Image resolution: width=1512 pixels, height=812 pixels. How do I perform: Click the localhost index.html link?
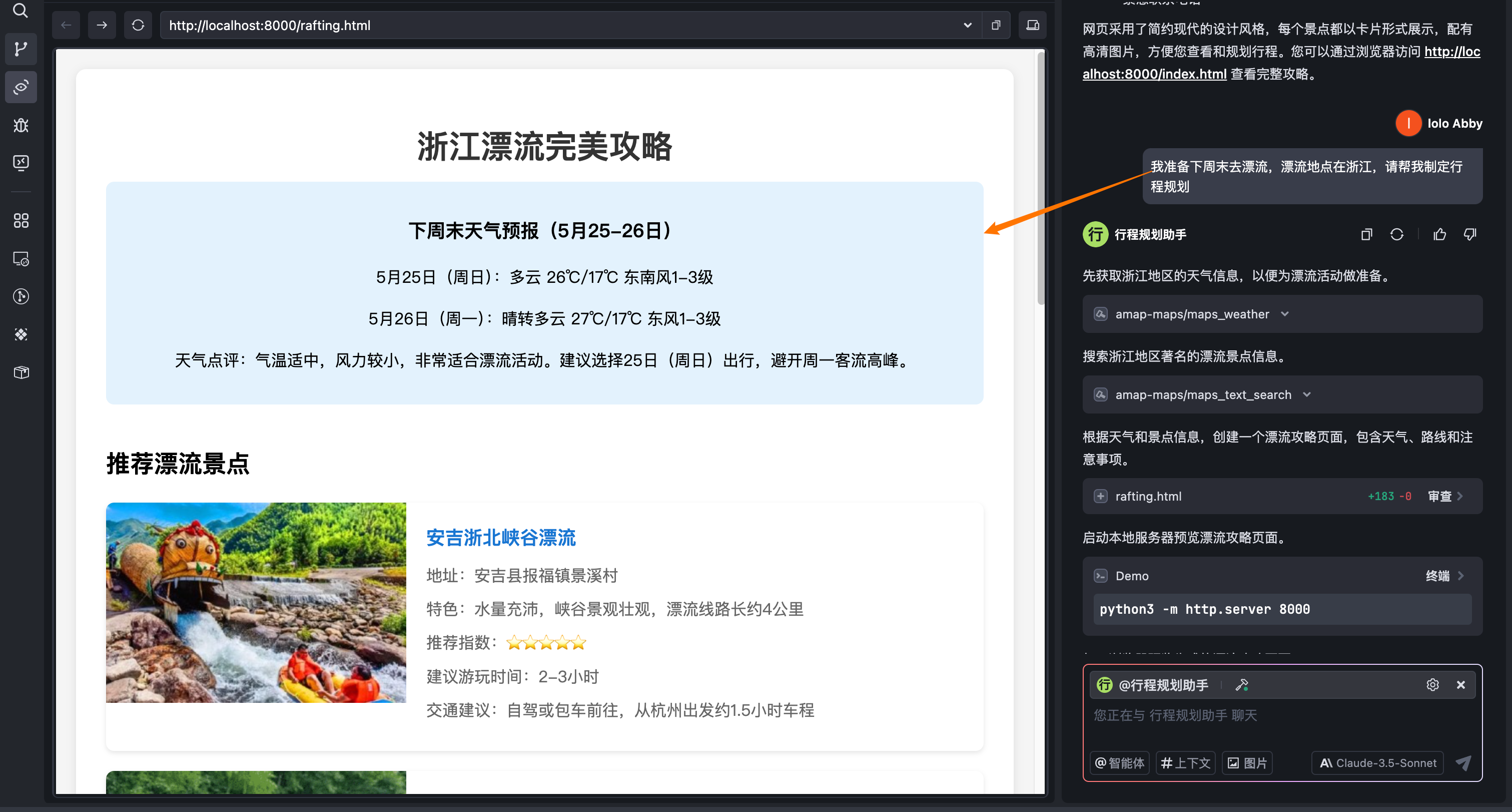click(x=1154, y=74)
